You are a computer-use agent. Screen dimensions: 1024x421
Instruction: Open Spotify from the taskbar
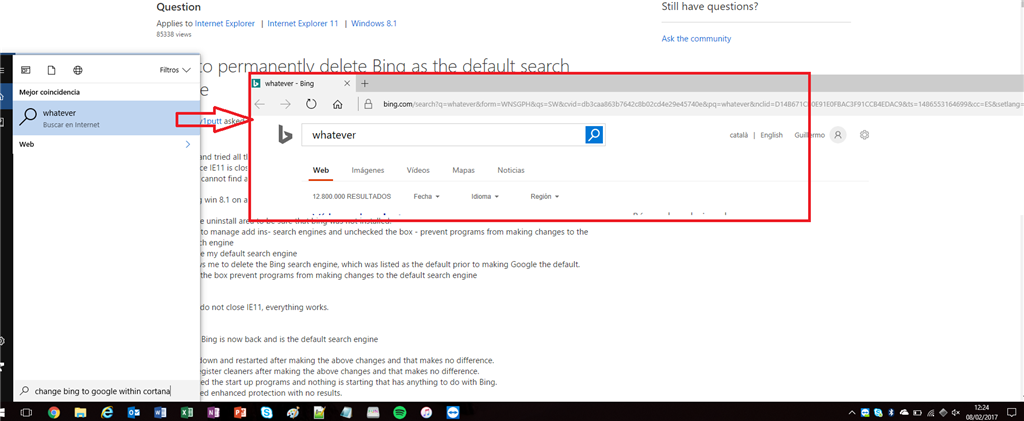399,413
